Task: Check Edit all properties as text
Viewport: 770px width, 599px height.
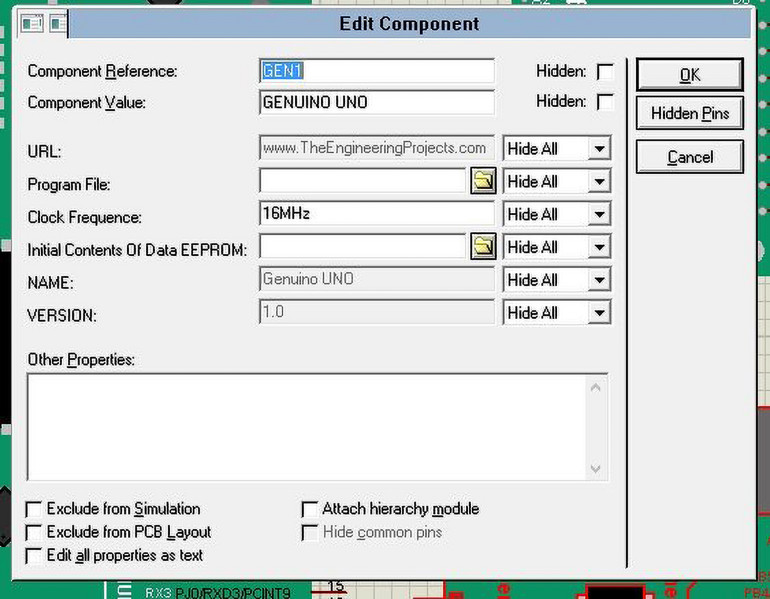Action: coord(35,555)
